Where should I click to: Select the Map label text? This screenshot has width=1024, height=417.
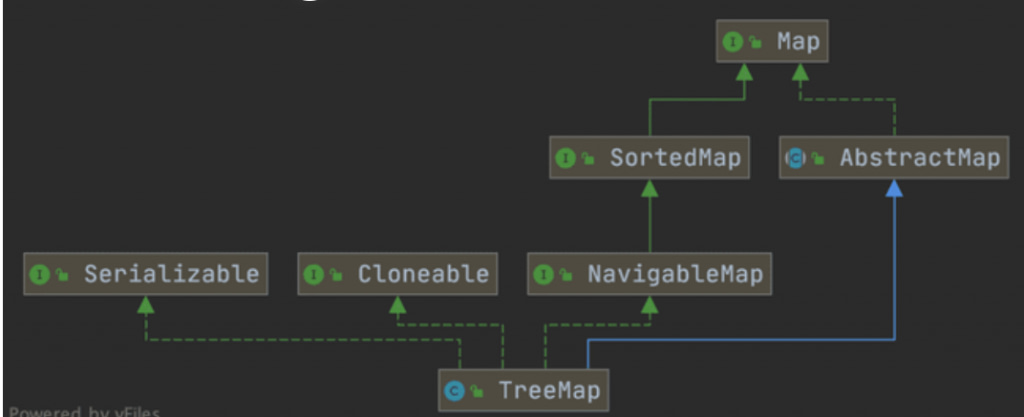coord(797,42)
